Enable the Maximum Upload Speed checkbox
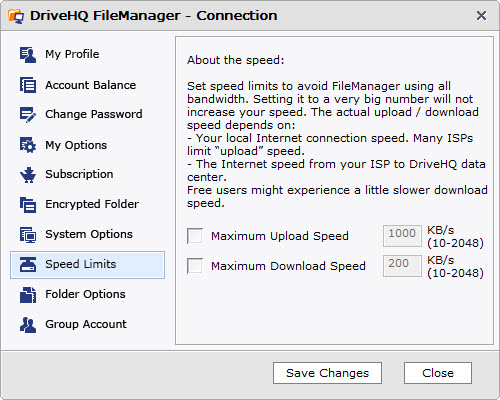 pyautogui.click(x=195, y=236)
